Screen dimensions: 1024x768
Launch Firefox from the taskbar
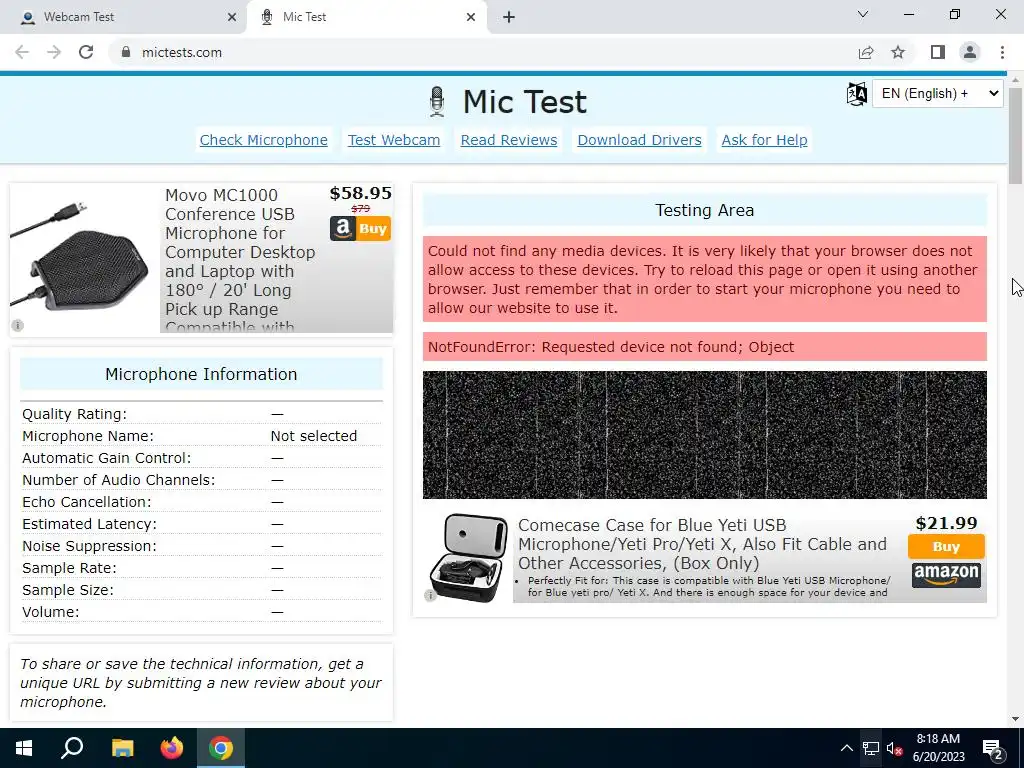pyautogui.click(x=172, y=748)
